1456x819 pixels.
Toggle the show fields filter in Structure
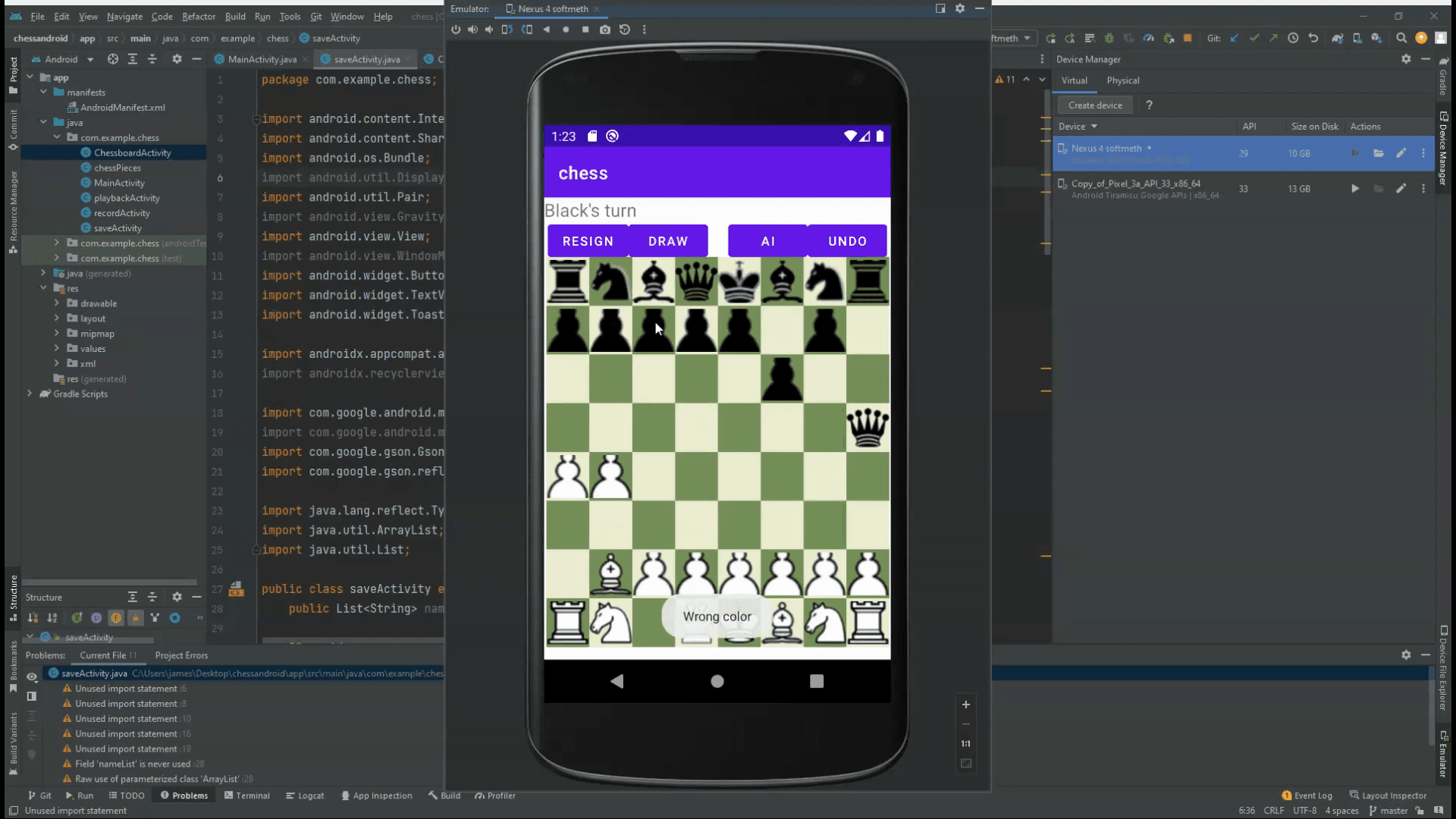pos(115,618)
